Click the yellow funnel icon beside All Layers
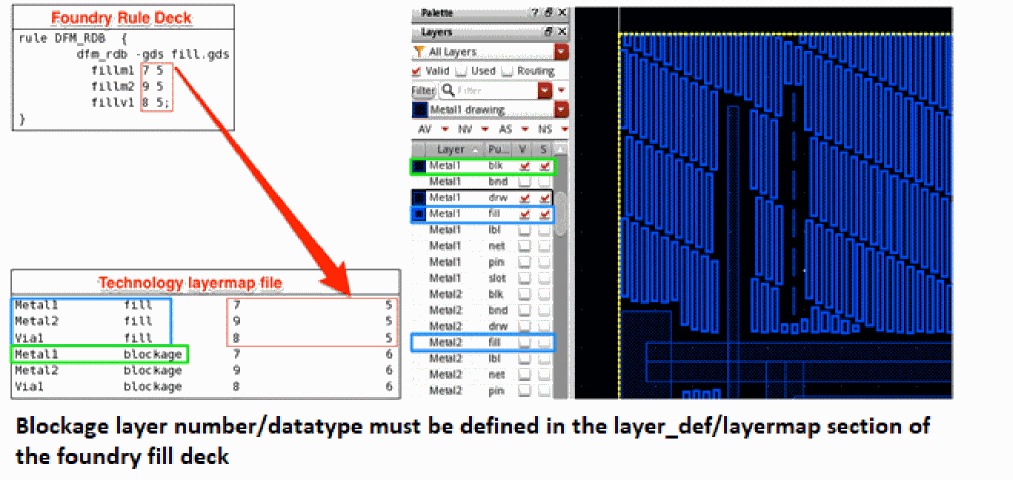1013x480 pixels. pos(419,52)
